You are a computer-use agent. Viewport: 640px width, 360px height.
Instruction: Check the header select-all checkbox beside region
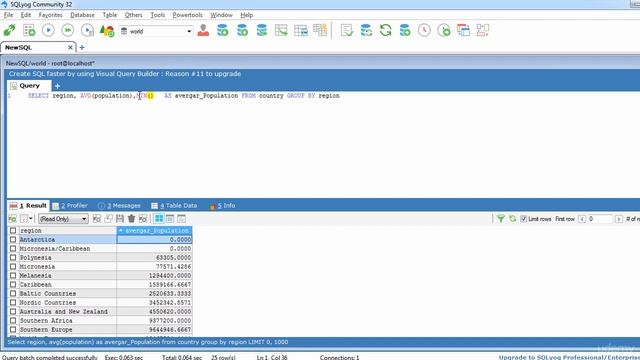(x=13, y=231)
